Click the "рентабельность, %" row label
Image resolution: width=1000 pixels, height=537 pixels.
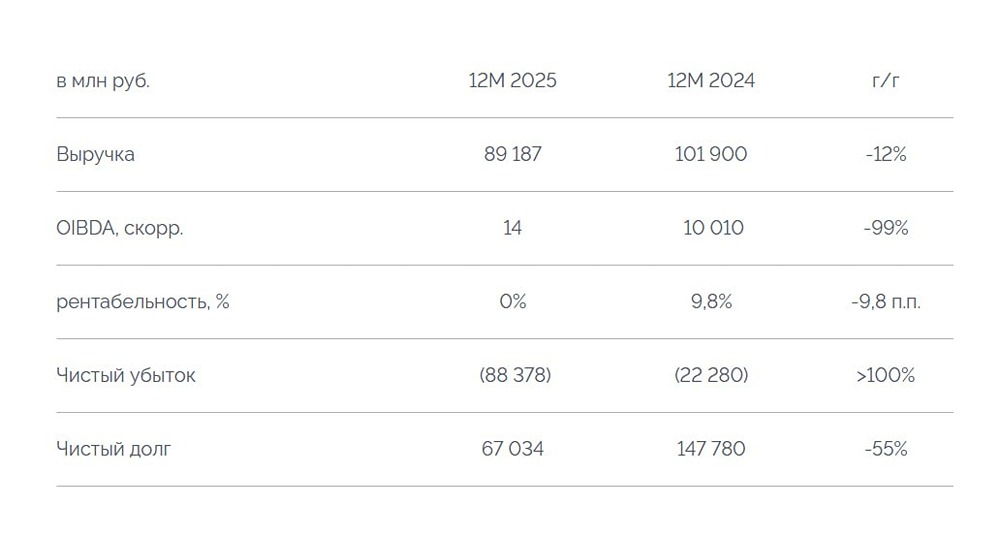143,302
